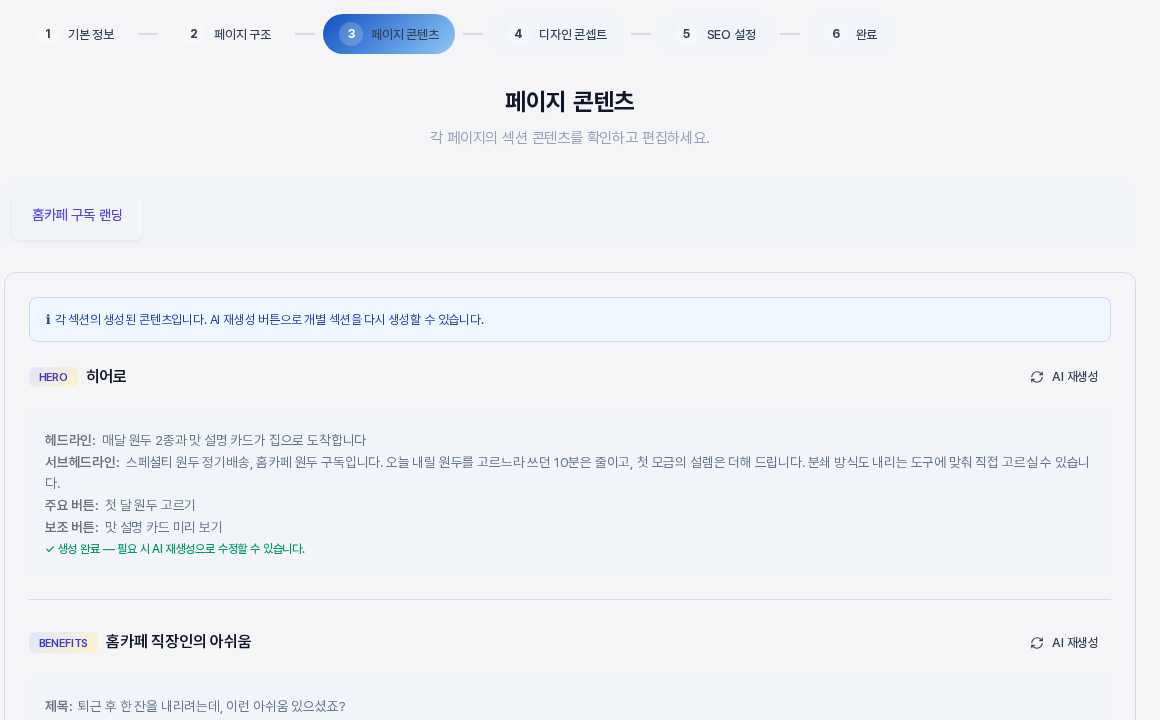Click the 서브헤드라인 paragraph about 스페셜티 원두 정기배송
The width and height of the screenshot is (1160, 720).
[567, 472]
